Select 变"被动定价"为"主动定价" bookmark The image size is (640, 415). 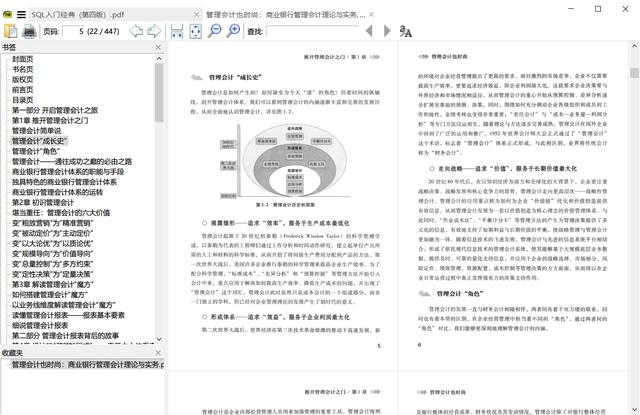pyautogui.click(x=53, y=233)
